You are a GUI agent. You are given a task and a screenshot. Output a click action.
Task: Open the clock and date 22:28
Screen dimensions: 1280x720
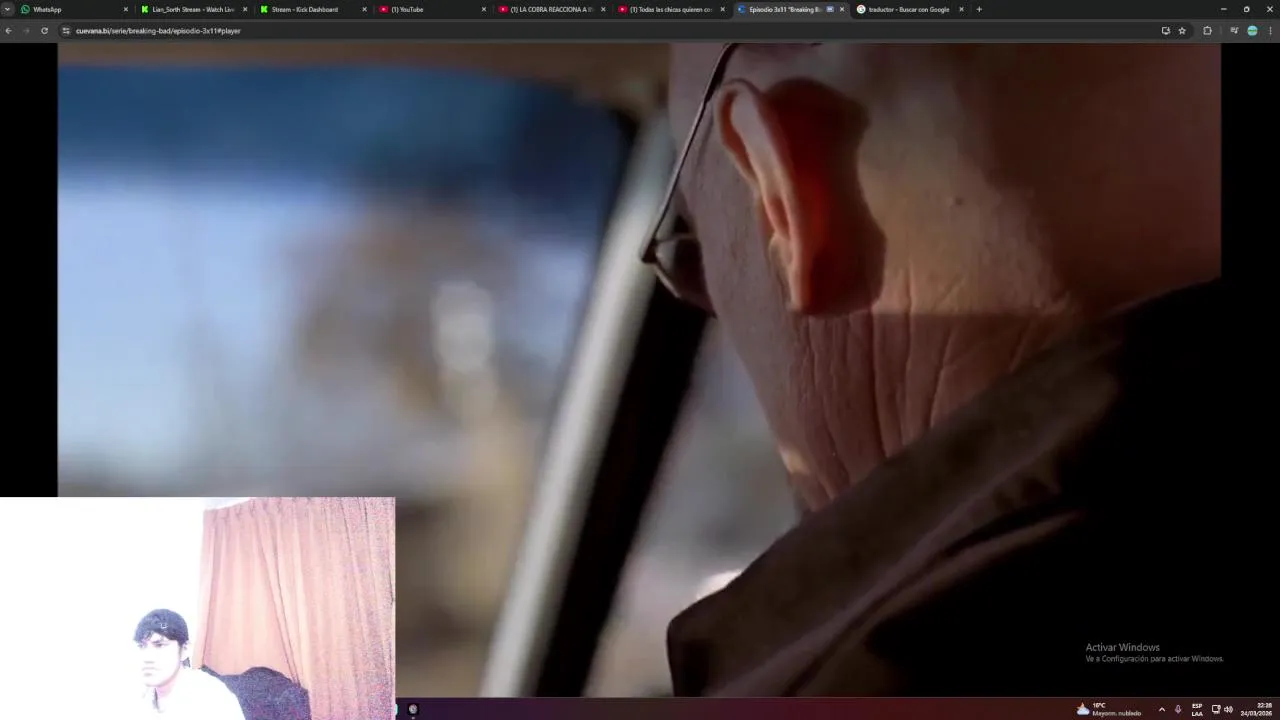(1258, 709)
